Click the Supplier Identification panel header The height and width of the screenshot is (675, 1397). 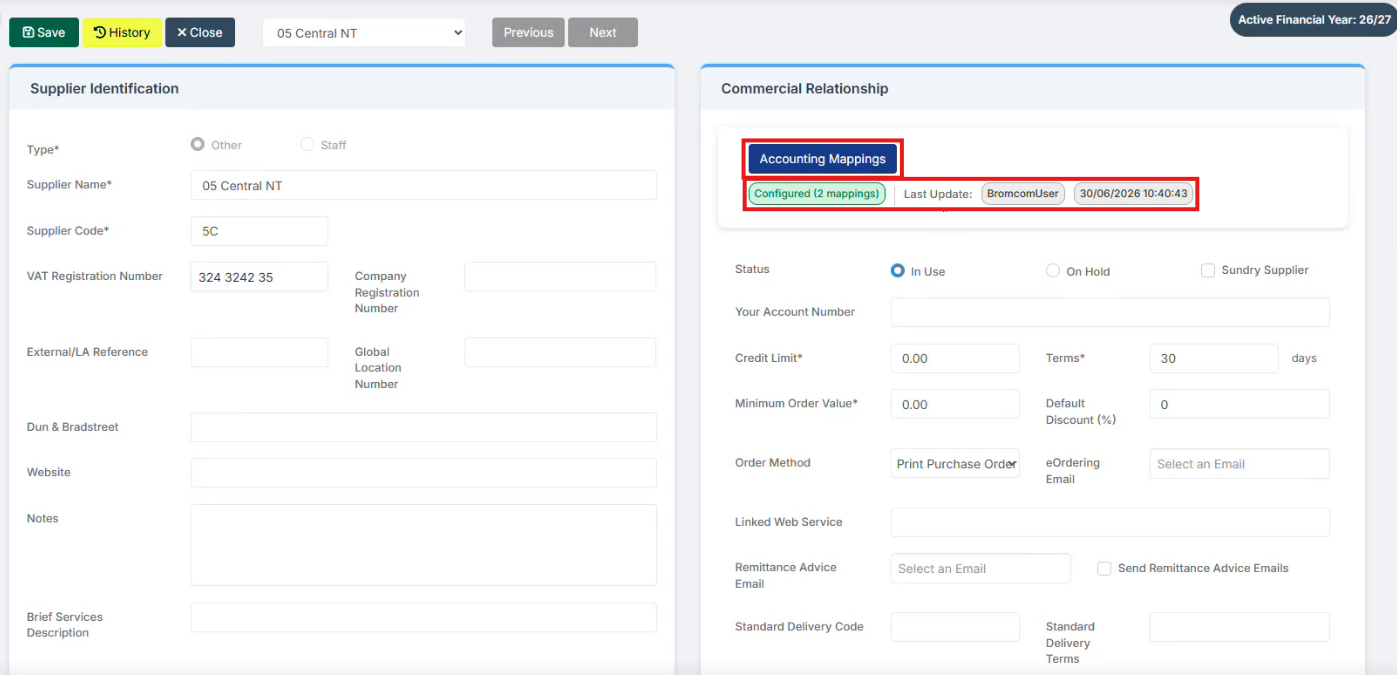(x=342, y=88)
